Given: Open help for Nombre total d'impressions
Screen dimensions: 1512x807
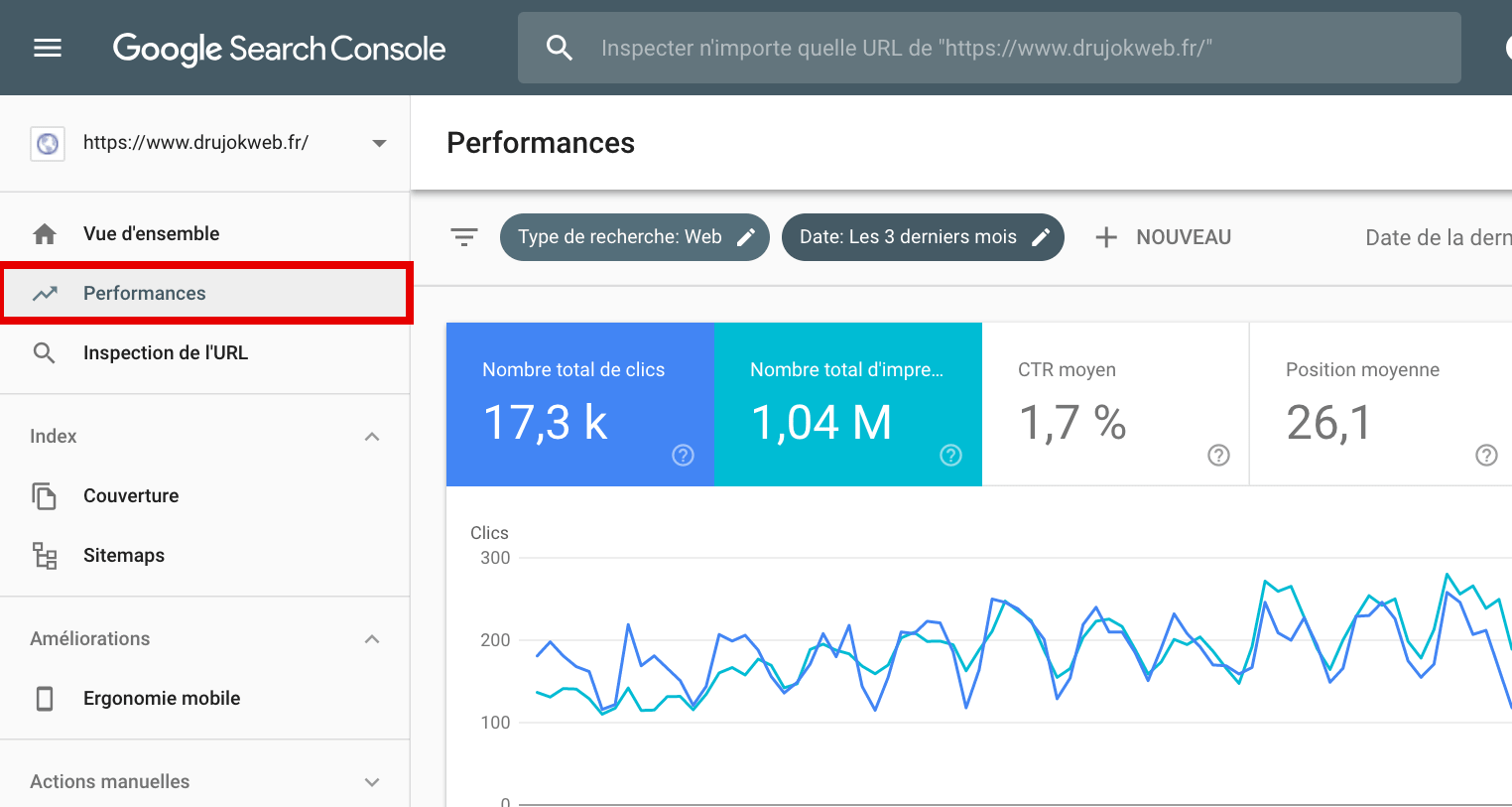Looking at the screenshot, I should 951,455.
